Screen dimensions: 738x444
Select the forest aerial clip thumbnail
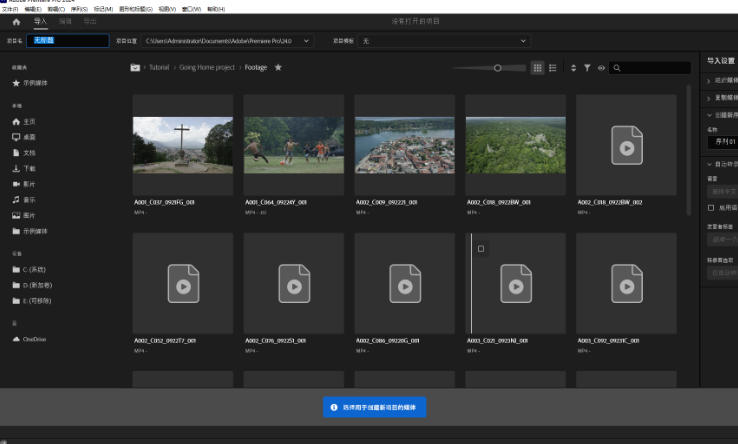[x=516, y=145]
